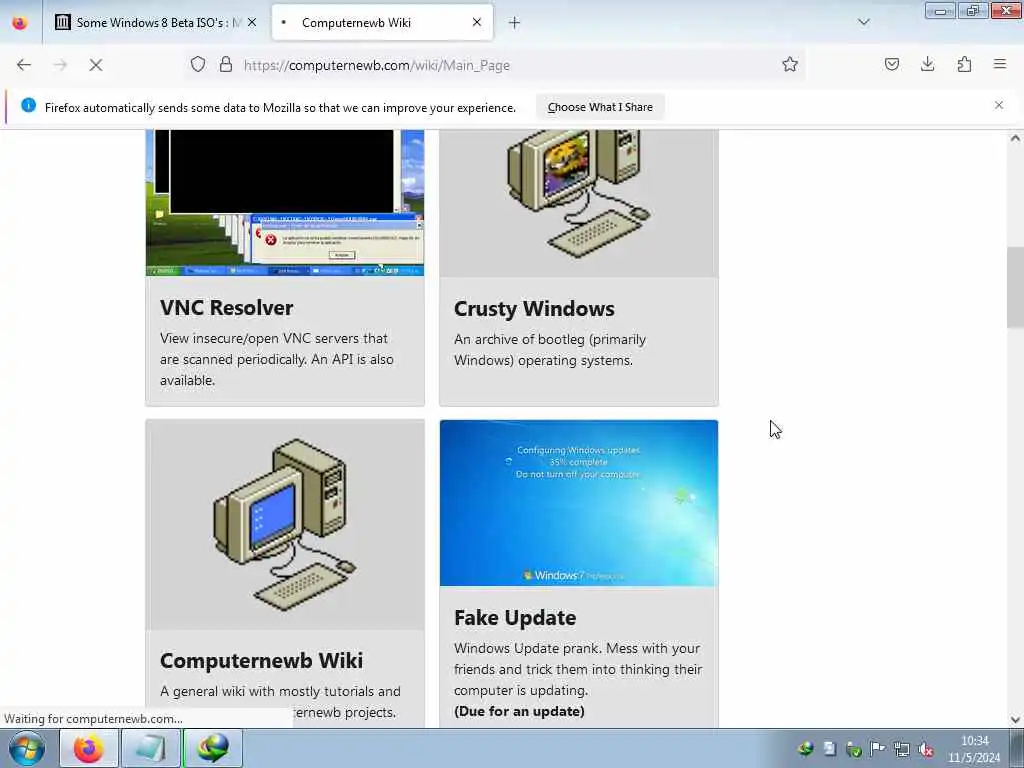
Task: Open the network connection tray icon
Action: click(x=902, y=749)
